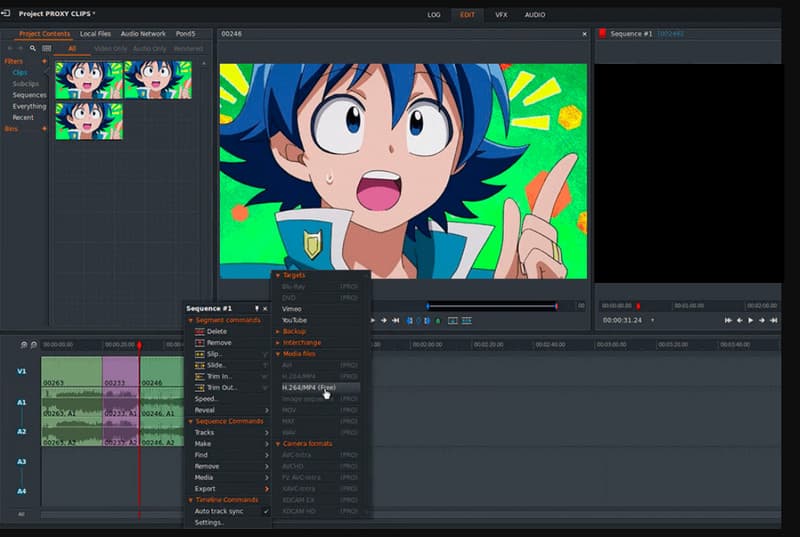The width and height of the screenshot is (800, 537).
Task: Select the Slip command
Action: pyautogui.click(x=213, y=354)
